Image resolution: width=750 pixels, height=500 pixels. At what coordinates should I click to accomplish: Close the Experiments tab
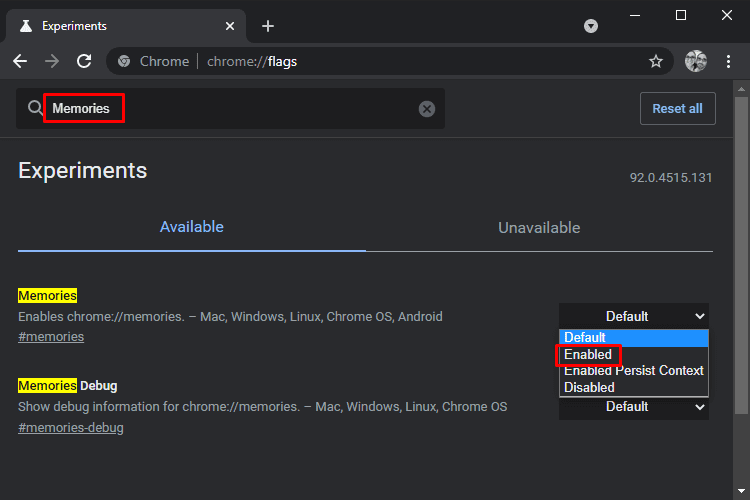[x=230, y=26]
